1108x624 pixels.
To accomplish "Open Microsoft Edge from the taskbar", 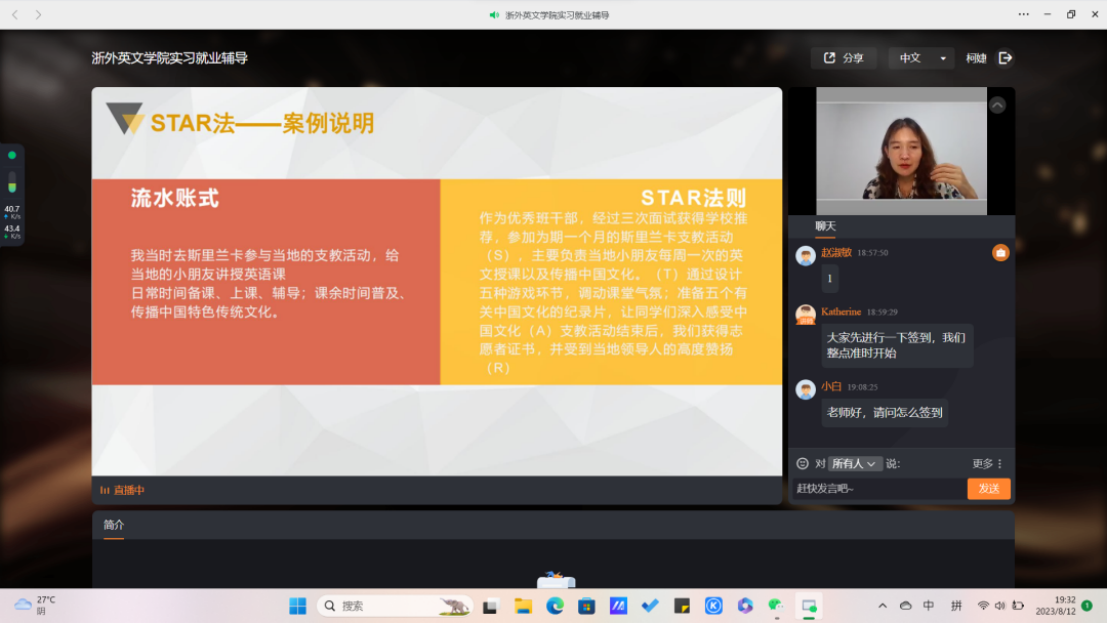I will click(x=554, y=606).
